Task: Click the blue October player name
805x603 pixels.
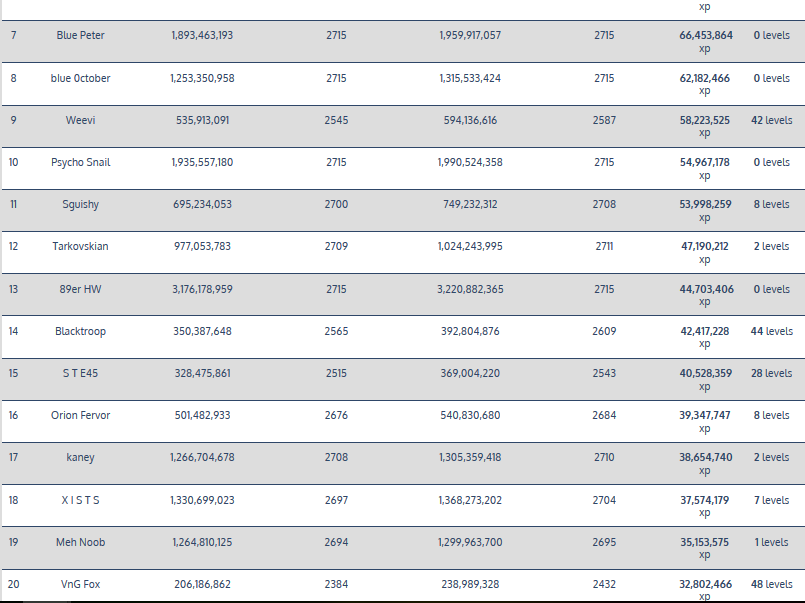Action: pyautogui.click(x=80, y=78)
